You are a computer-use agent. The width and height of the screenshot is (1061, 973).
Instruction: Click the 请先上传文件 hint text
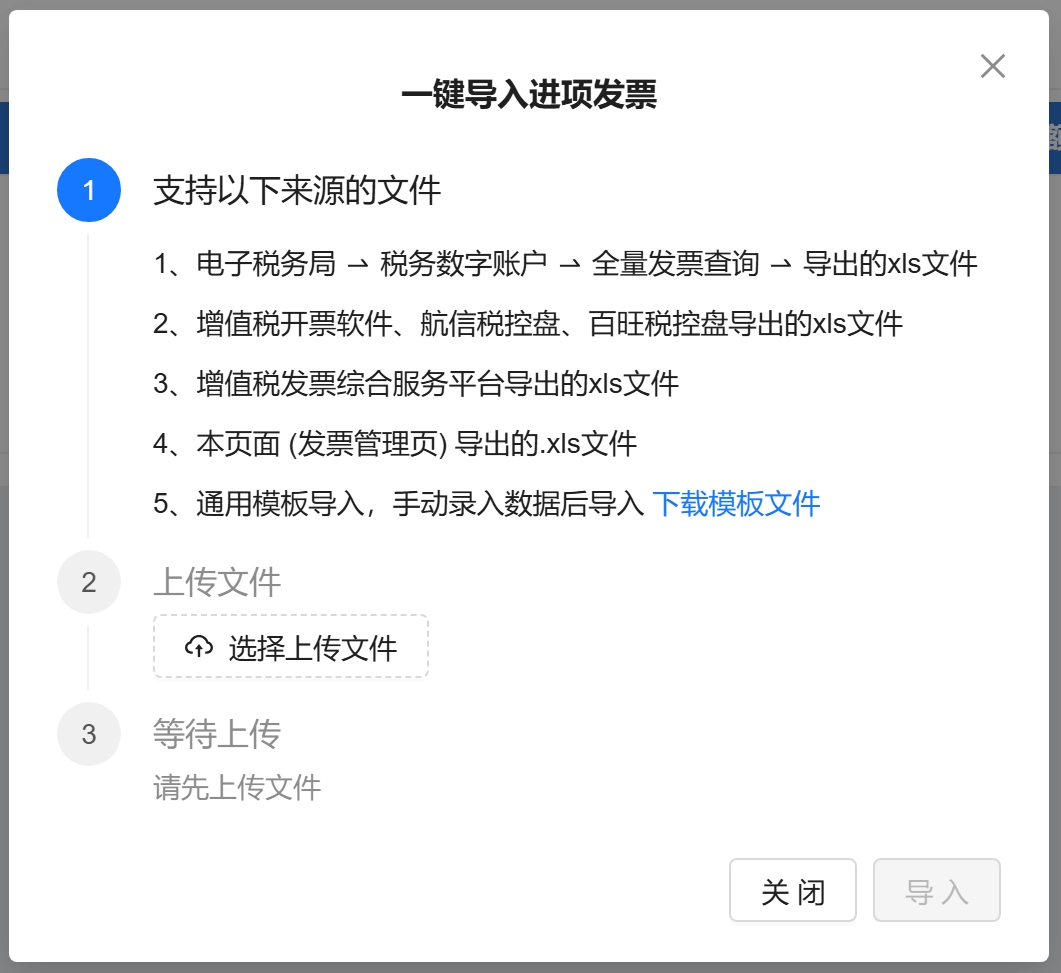pyautogui.click(x=237, y=788)
